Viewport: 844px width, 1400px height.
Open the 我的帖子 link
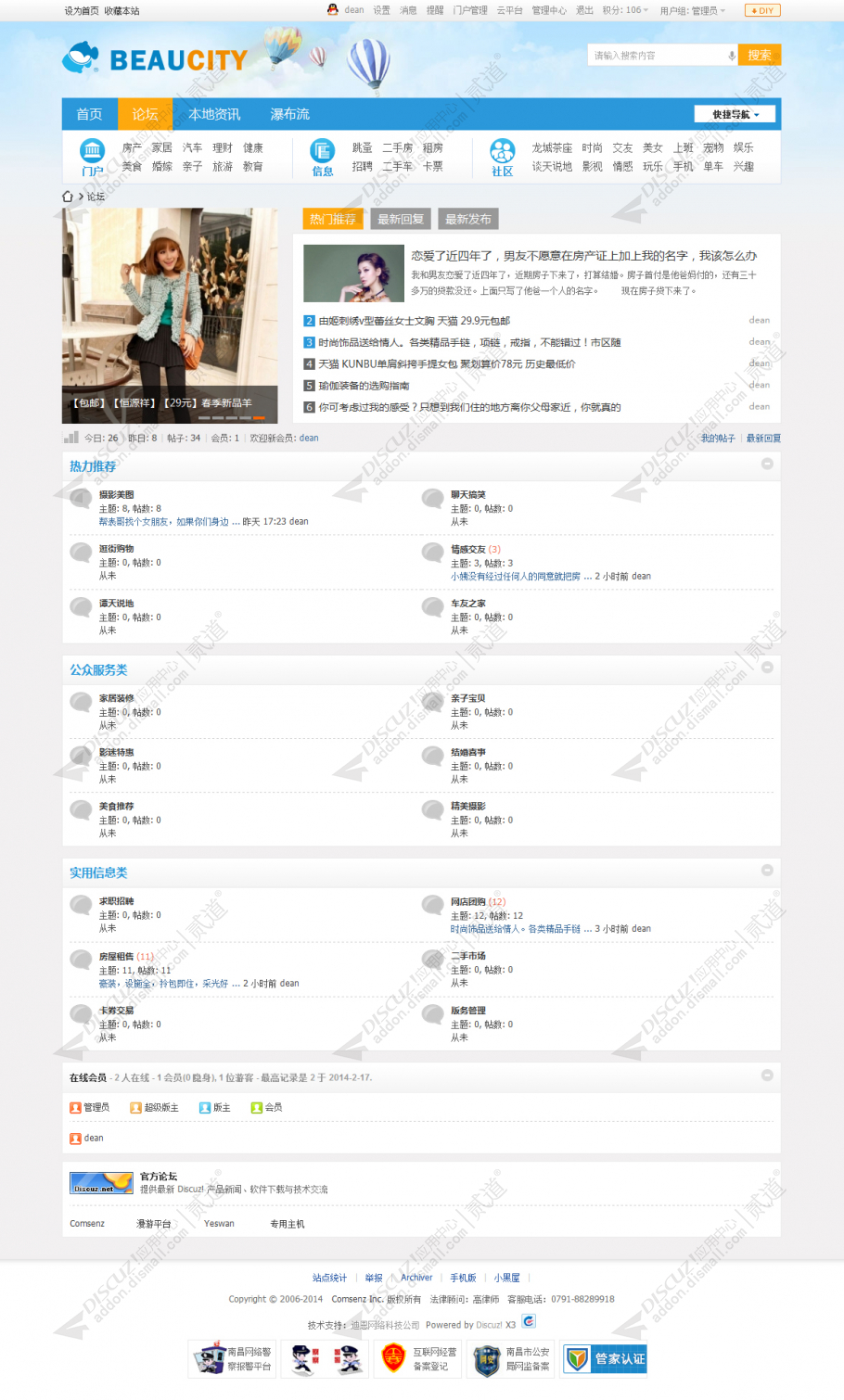click(x=718, y=439)
